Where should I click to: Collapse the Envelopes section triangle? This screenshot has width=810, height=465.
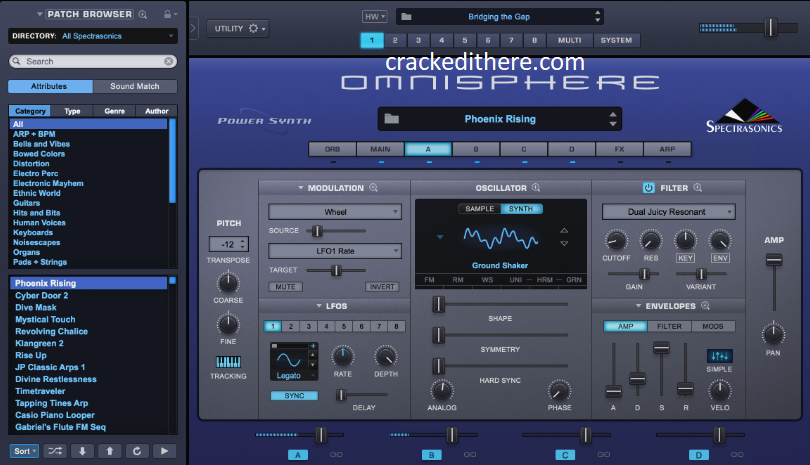click(638, 306)
